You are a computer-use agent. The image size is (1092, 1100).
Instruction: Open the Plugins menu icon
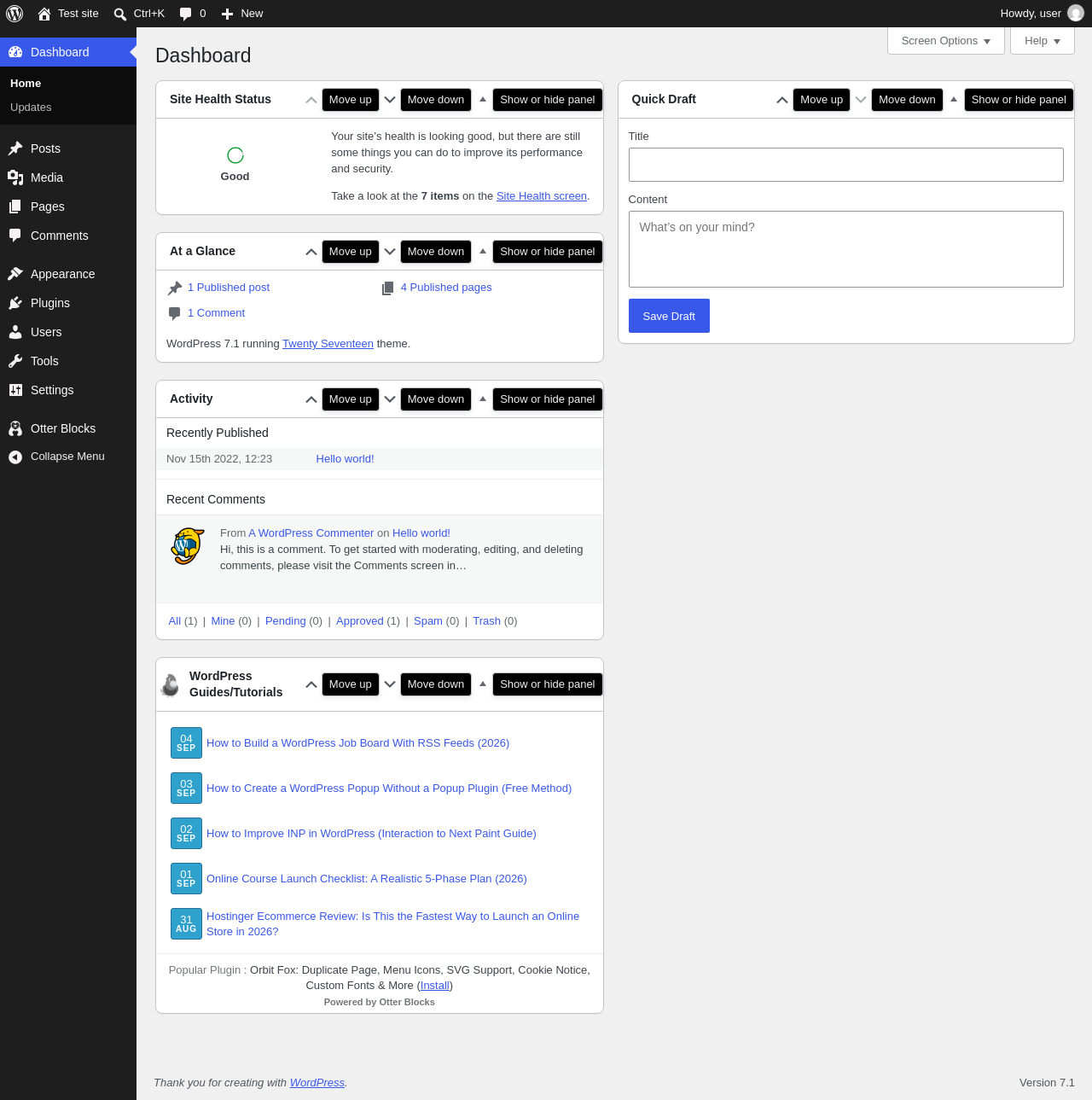coord(15,303)
